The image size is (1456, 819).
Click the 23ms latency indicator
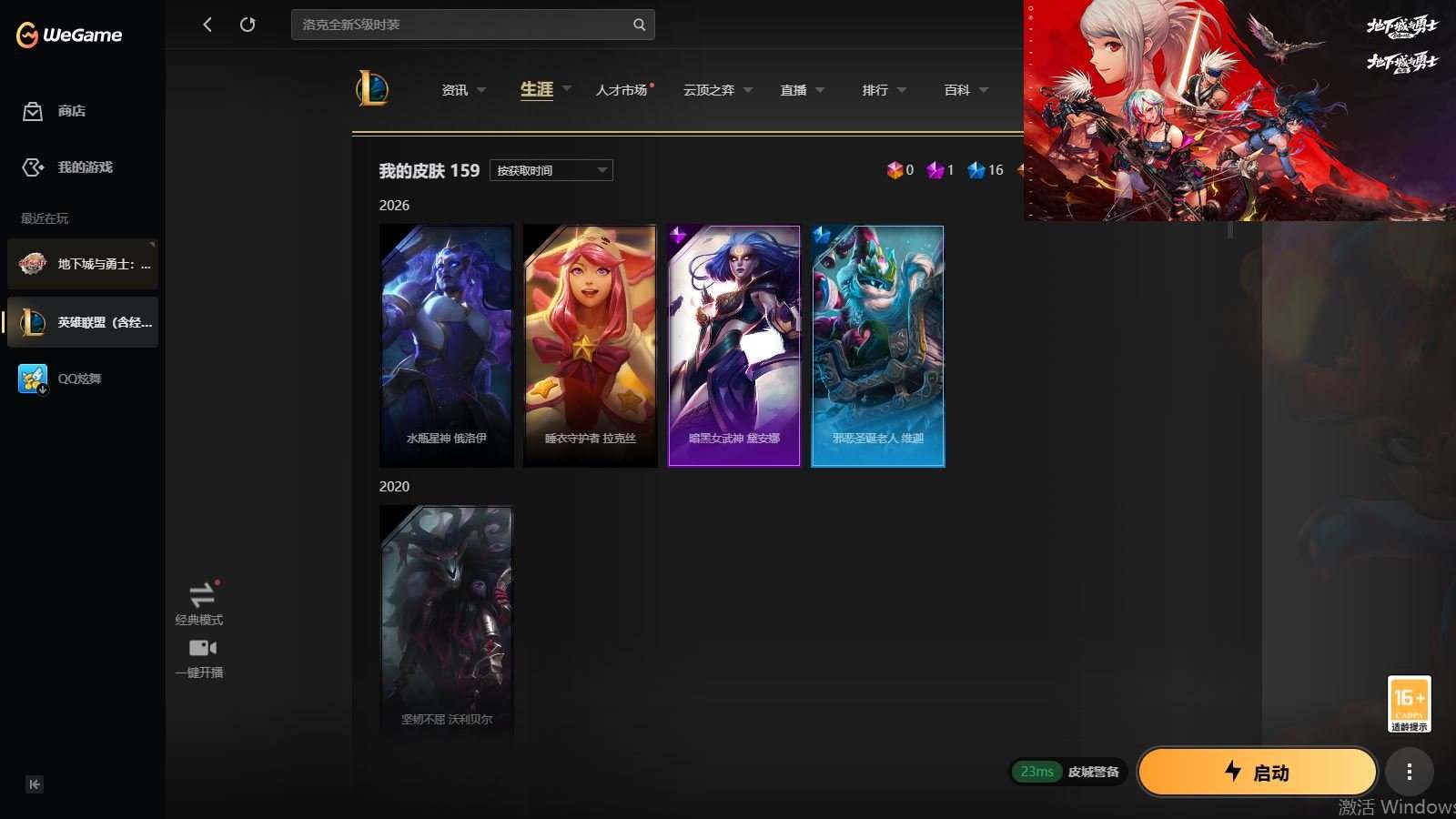click(x=1036, y=772)
